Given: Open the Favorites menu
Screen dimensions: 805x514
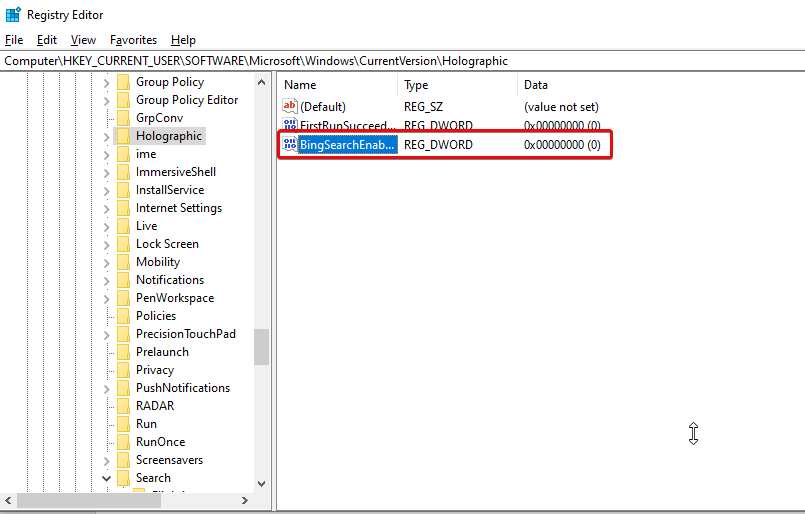Looking at the screenshot, I should coord(133,40).
